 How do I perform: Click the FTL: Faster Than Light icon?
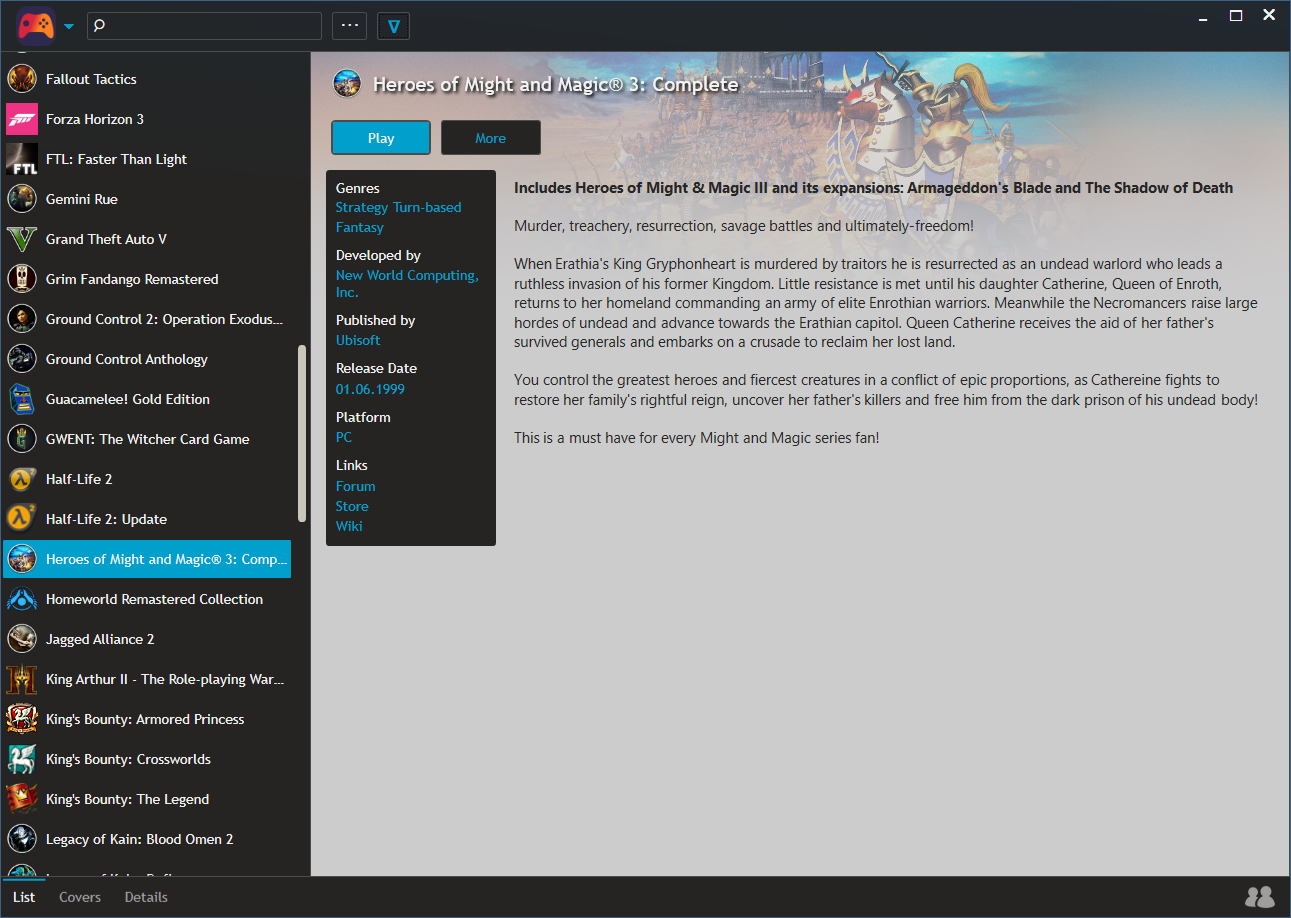coord(22,159)
